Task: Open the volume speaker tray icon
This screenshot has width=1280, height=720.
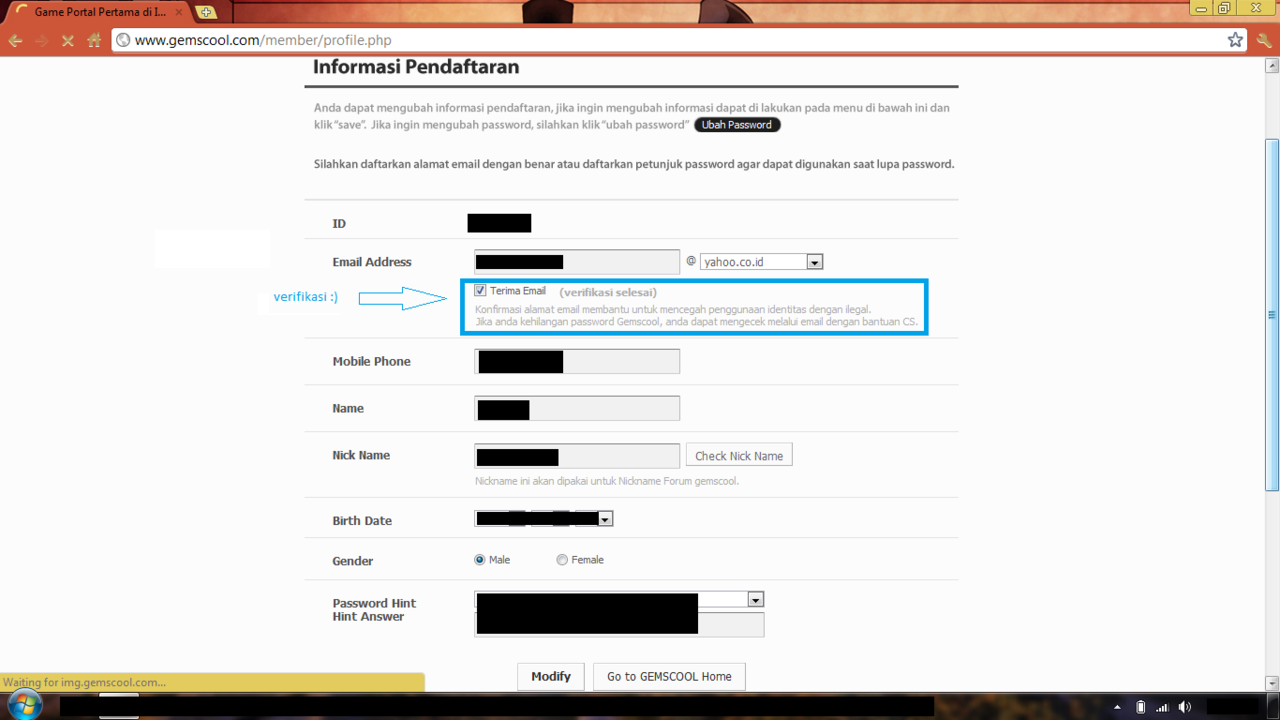Action: 1185,707
